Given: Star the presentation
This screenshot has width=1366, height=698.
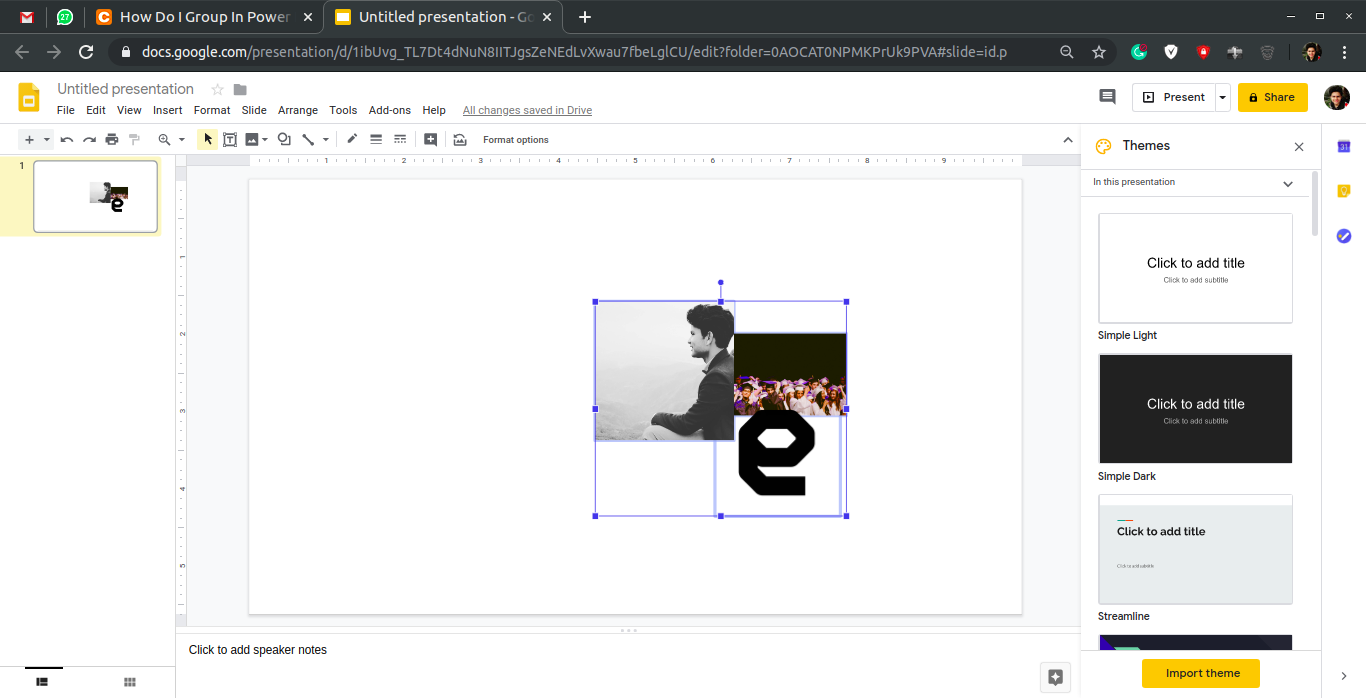Looking at the screenshot, I should click(x=218, y=90).
